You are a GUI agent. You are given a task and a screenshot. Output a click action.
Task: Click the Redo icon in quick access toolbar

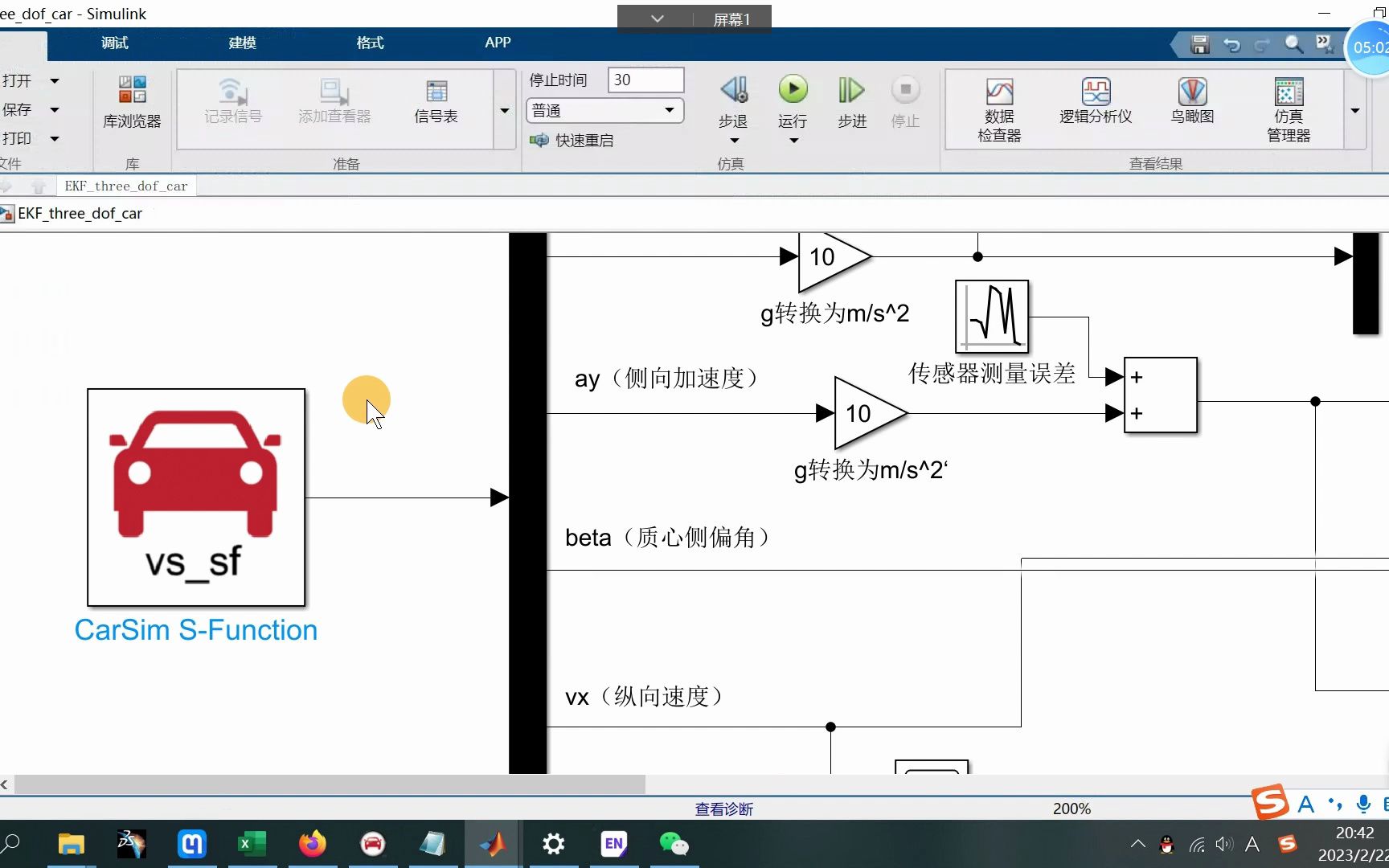pos(1262,45)
